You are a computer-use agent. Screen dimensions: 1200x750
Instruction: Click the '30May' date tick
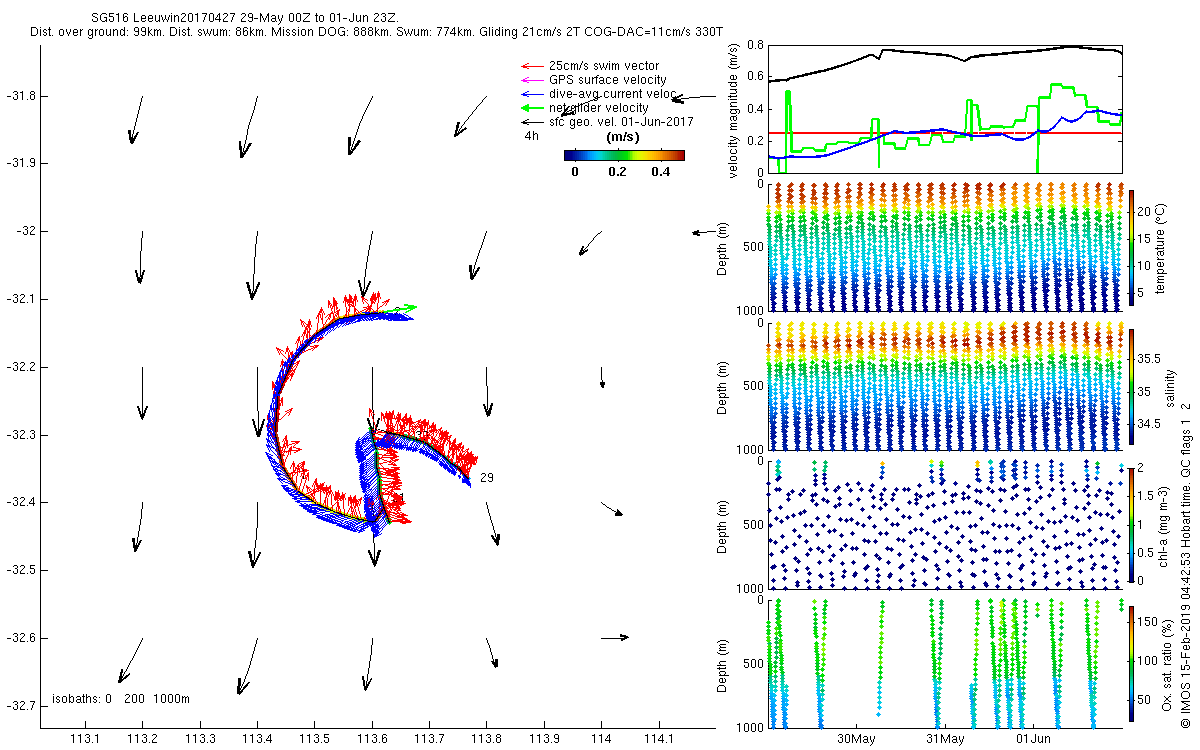[857, 739]
